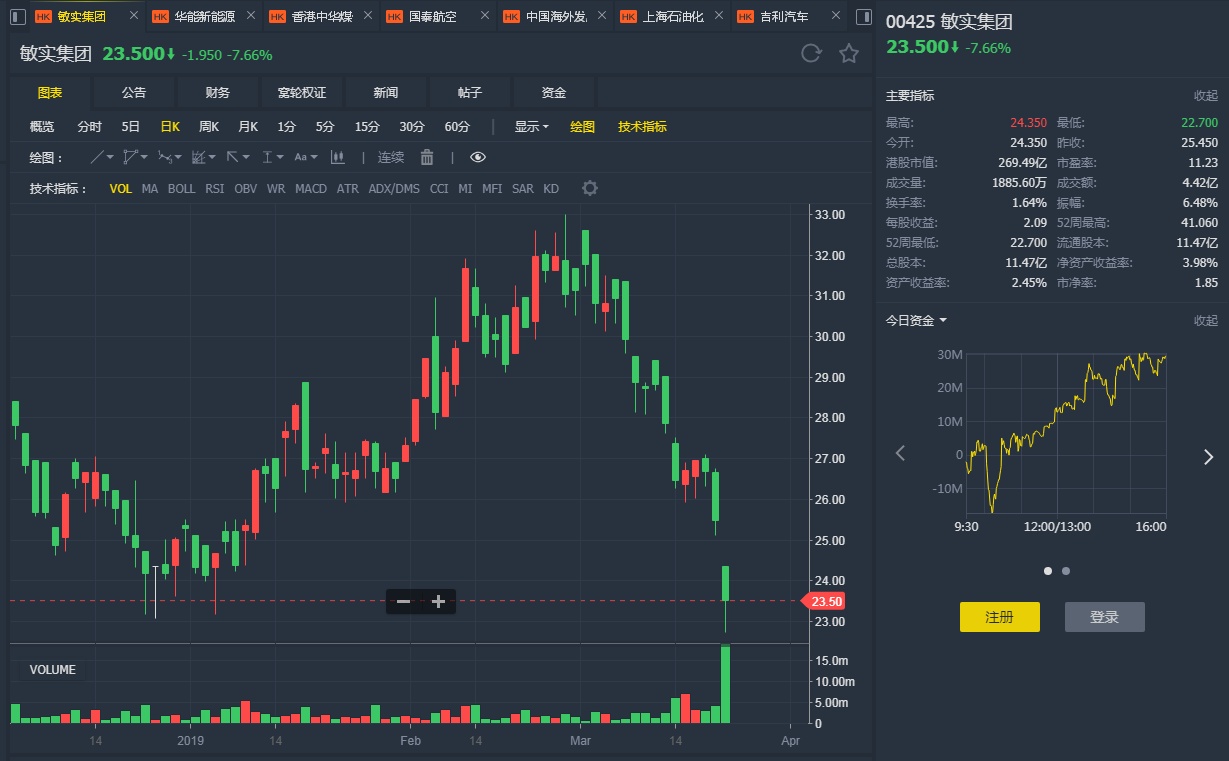Click the yellow 注册 button

[999, 617]
